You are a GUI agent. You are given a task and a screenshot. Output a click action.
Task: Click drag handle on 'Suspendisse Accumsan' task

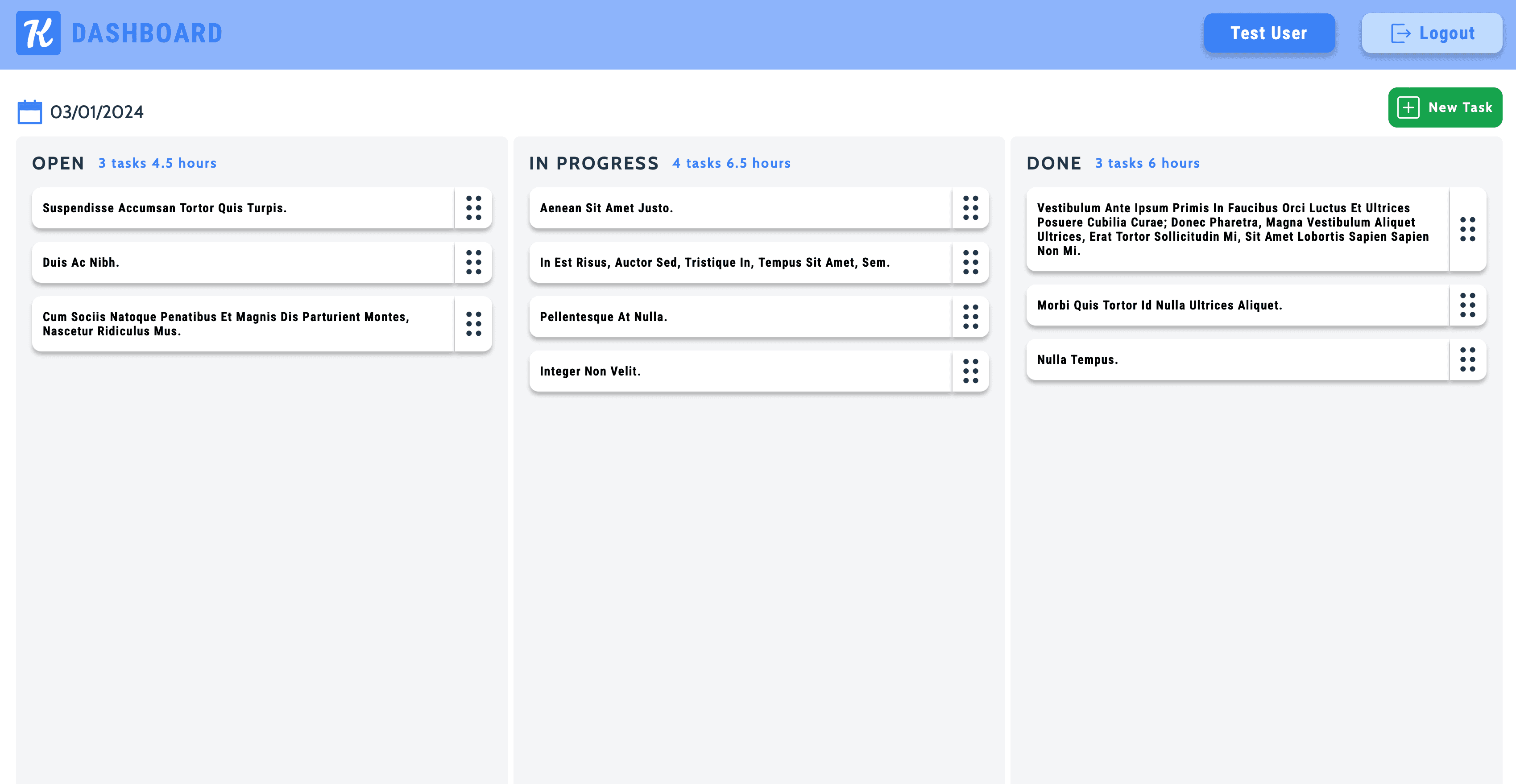[x=473, y=208]
